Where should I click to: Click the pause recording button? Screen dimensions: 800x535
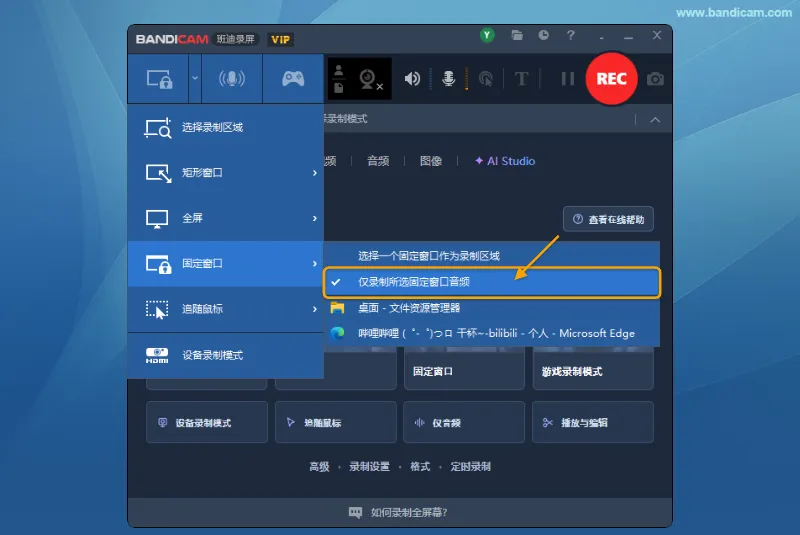point(567,79)
